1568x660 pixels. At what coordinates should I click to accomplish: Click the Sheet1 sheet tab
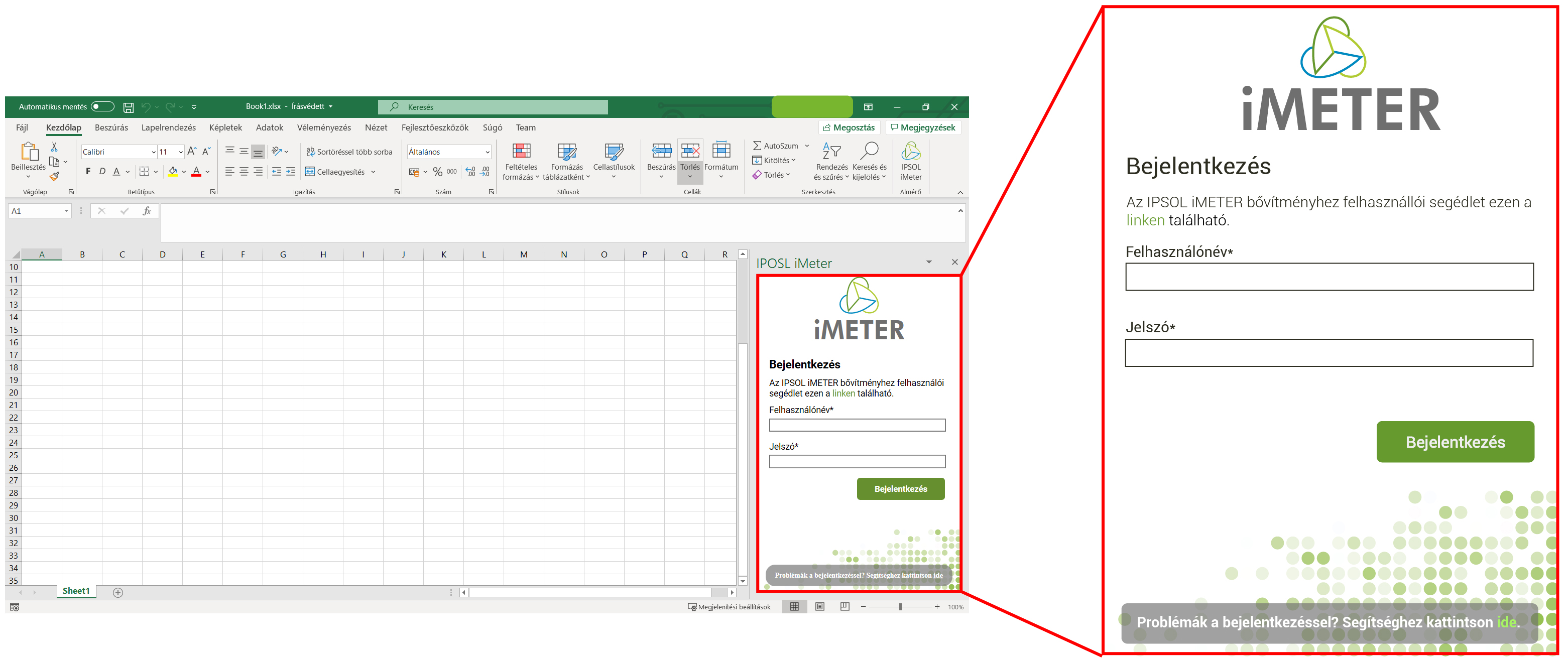pyautogui.click(x=76, y=591)
